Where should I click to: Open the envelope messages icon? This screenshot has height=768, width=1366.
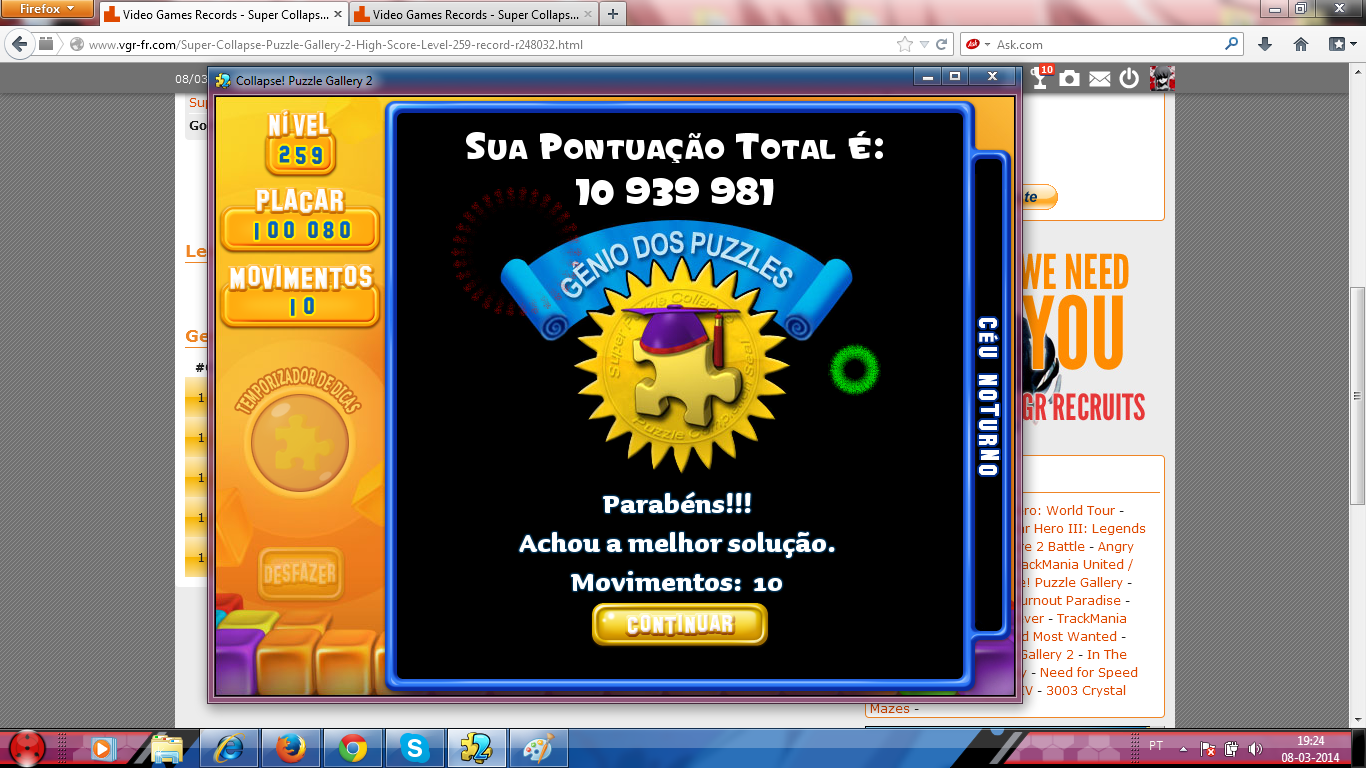(x=1100, y=79)
